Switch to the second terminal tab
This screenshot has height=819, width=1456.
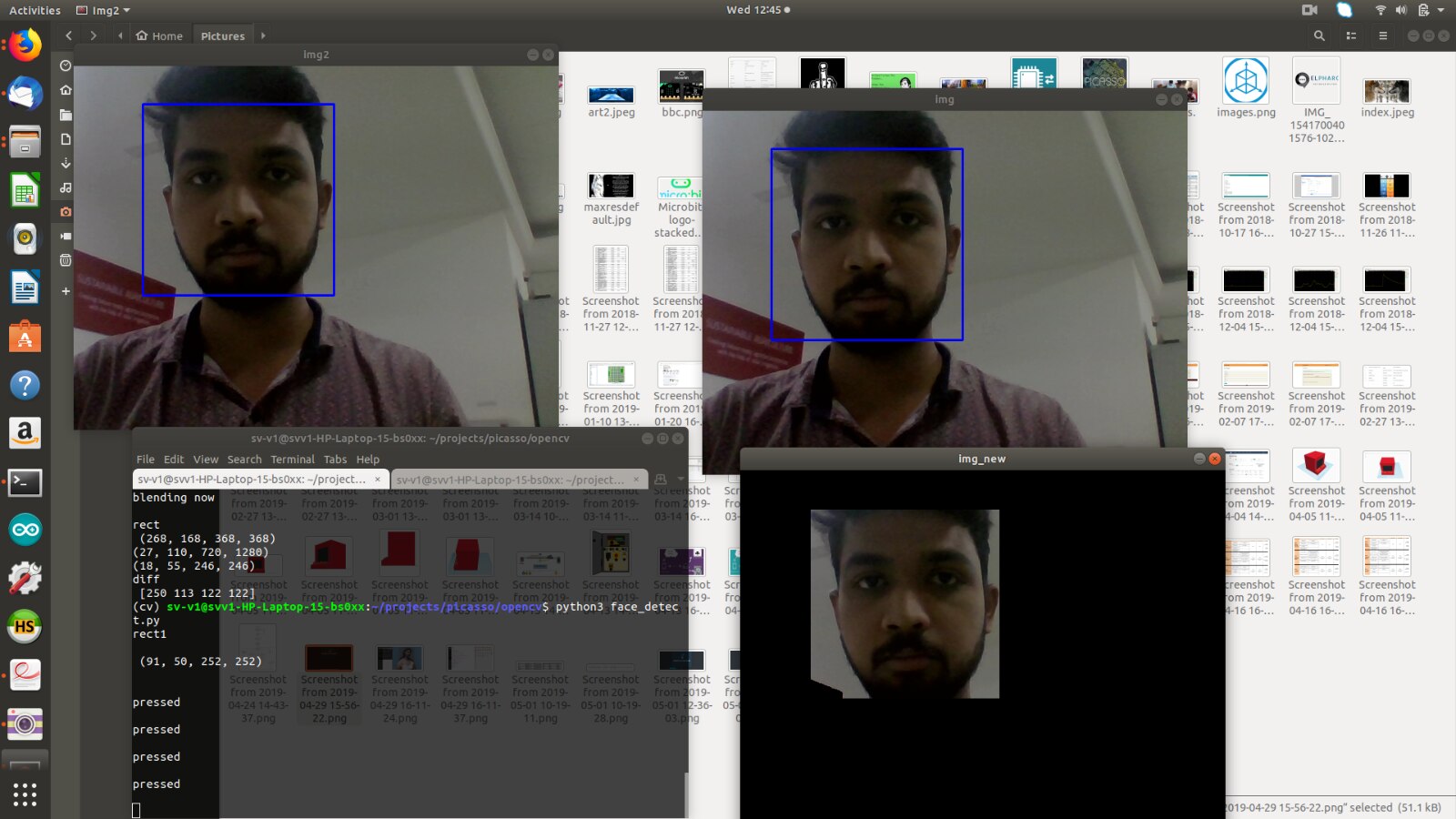point(511,480)
